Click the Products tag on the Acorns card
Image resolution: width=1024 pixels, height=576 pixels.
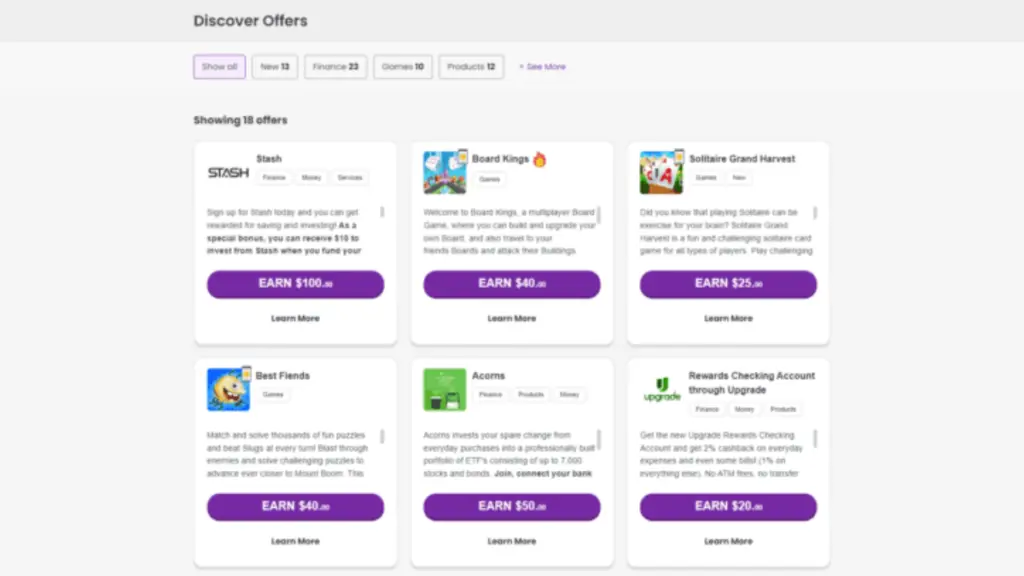click(531, 394)
